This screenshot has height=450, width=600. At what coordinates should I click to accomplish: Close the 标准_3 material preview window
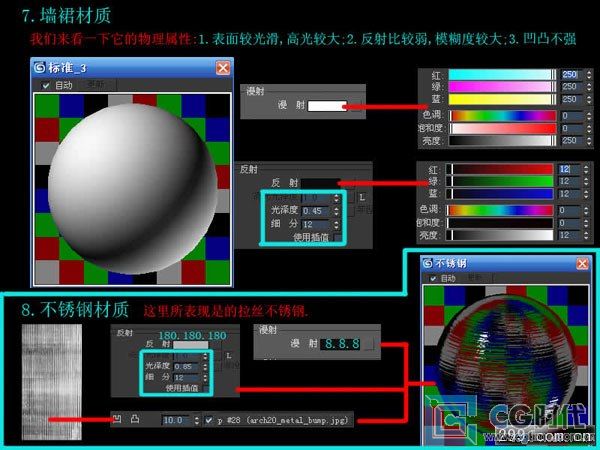(x=223, y=68)
